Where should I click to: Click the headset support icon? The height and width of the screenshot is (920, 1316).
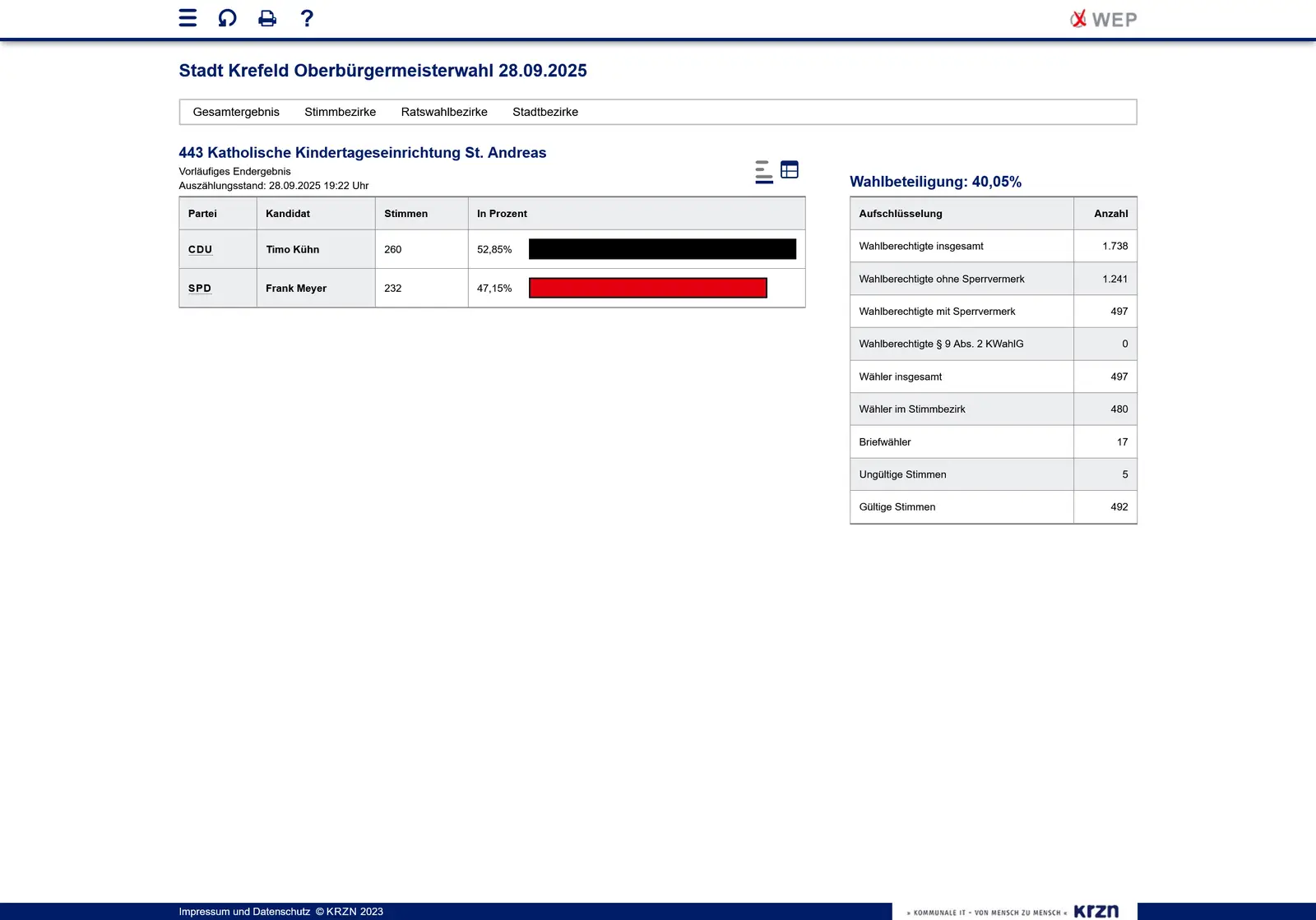click(227, 18)
